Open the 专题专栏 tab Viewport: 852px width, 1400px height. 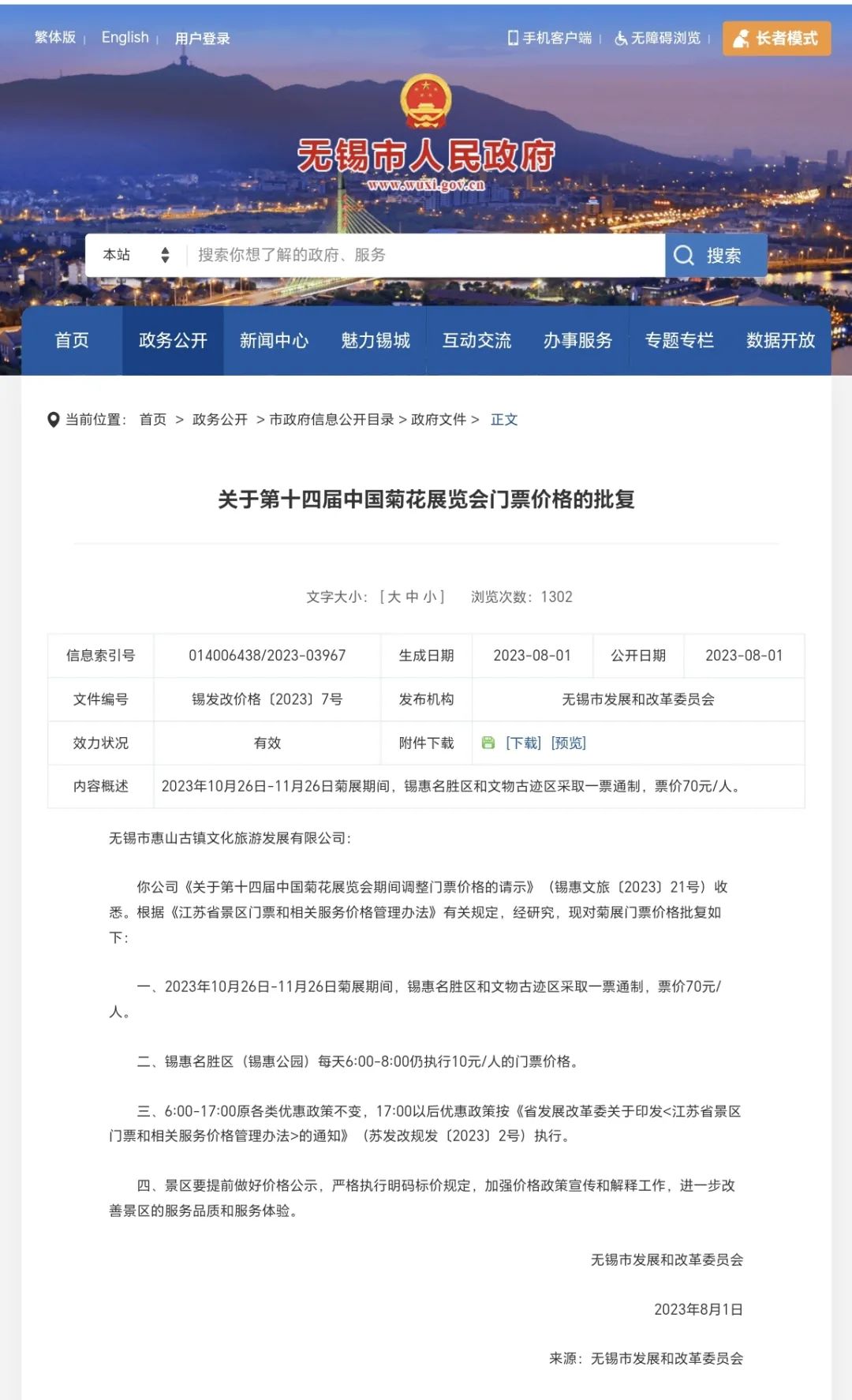pyautogui.click(x=679, y=340)
